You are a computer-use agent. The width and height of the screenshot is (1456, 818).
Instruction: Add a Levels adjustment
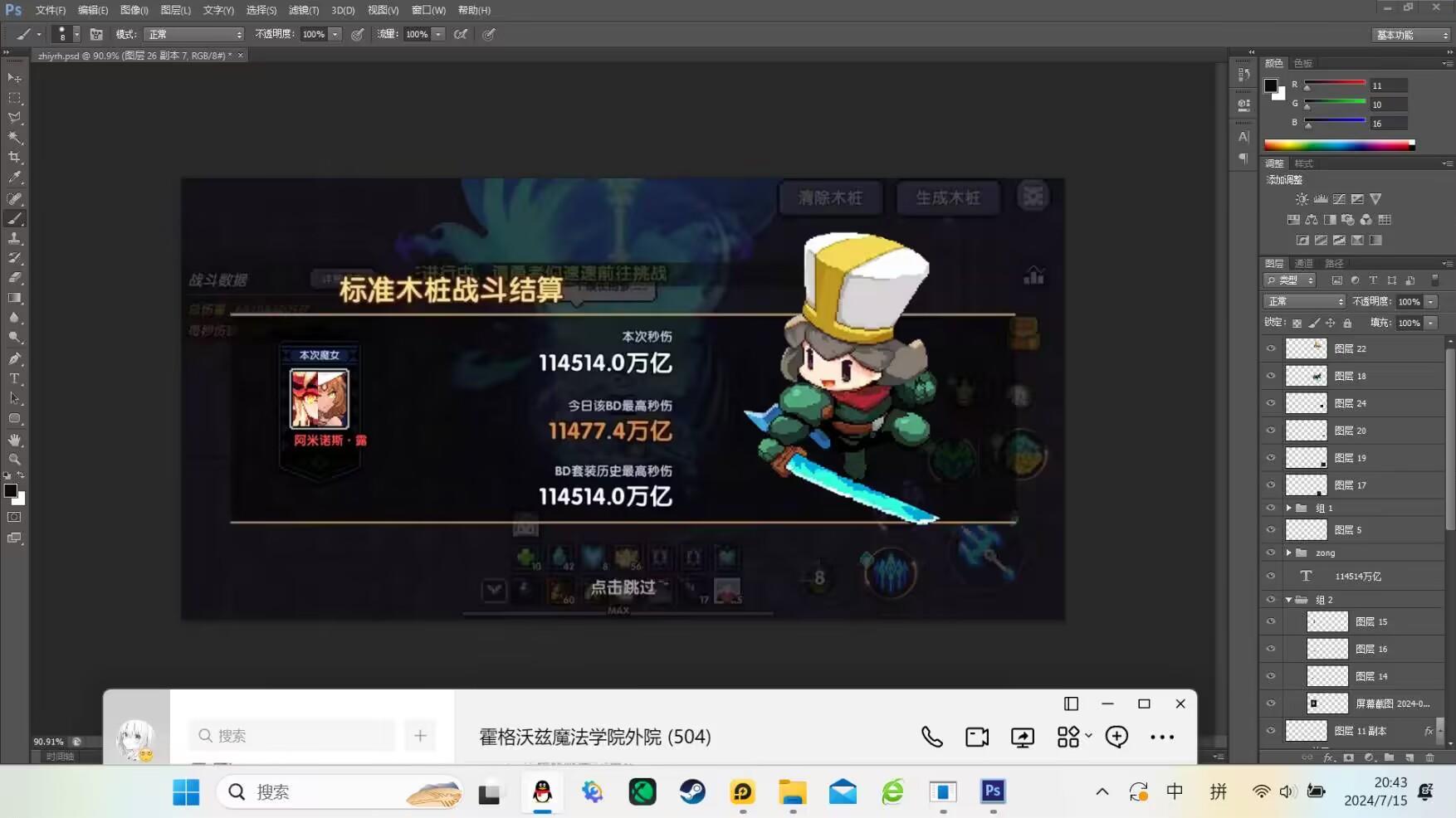(x=1321, y=199)
